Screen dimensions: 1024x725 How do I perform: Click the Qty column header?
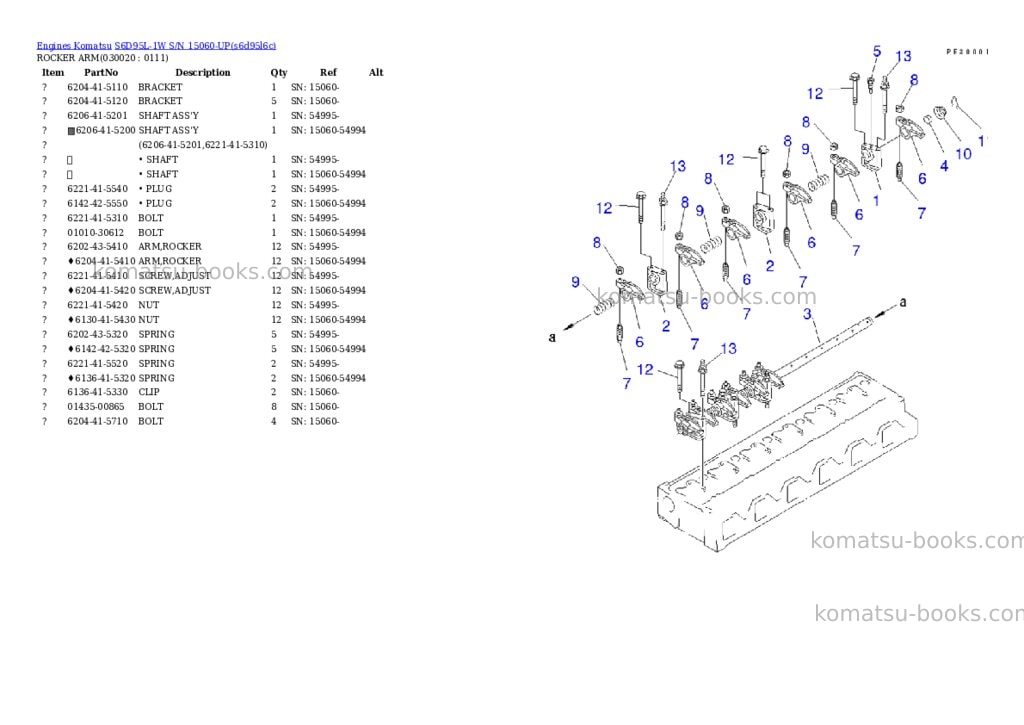tap(279, 72)
